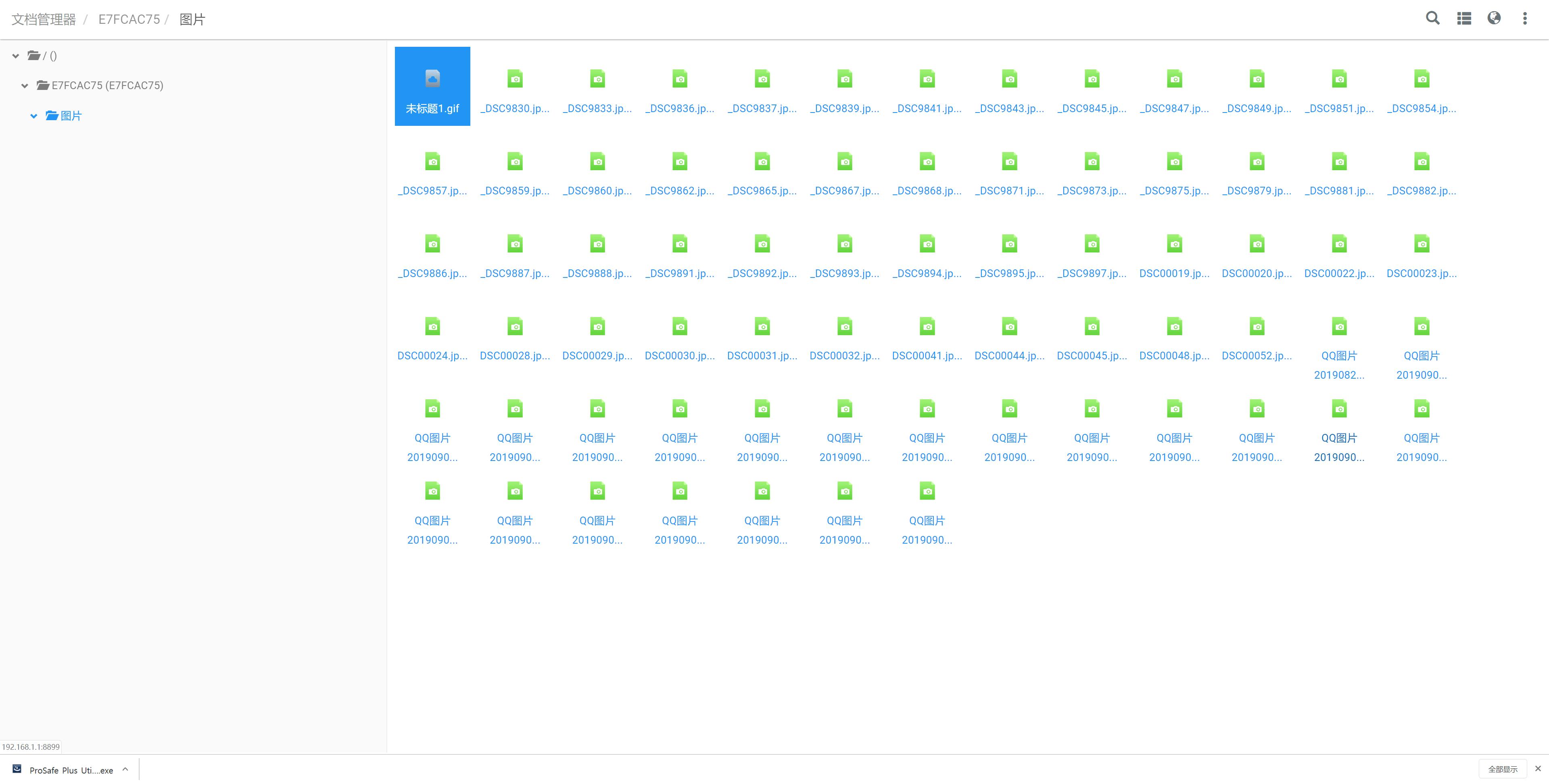This screenshot has height=784, width=1549.
Task: Click the globe language icon
Action: tap(1494, 18)
